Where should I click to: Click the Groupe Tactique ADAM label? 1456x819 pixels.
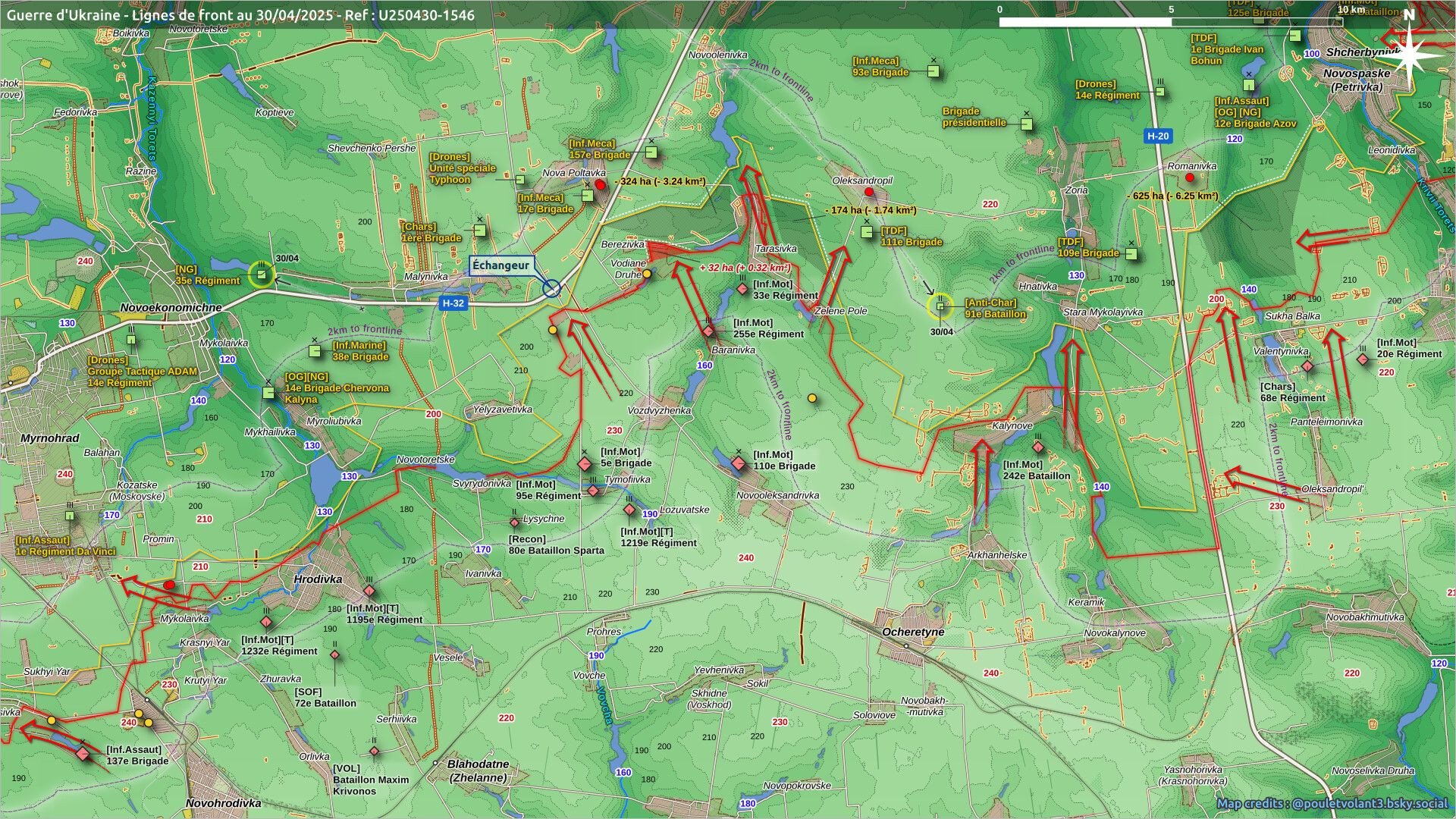(x=143, y=372)
